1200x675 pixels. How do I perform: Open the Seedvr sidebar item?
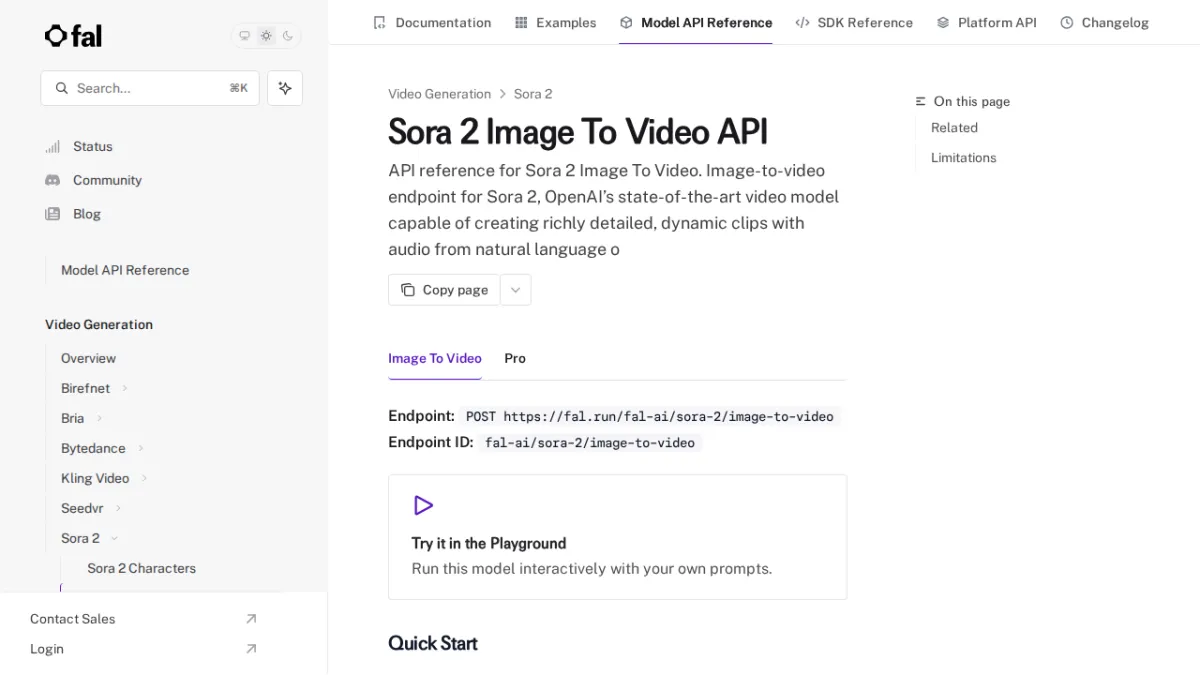tap(82, 508)
